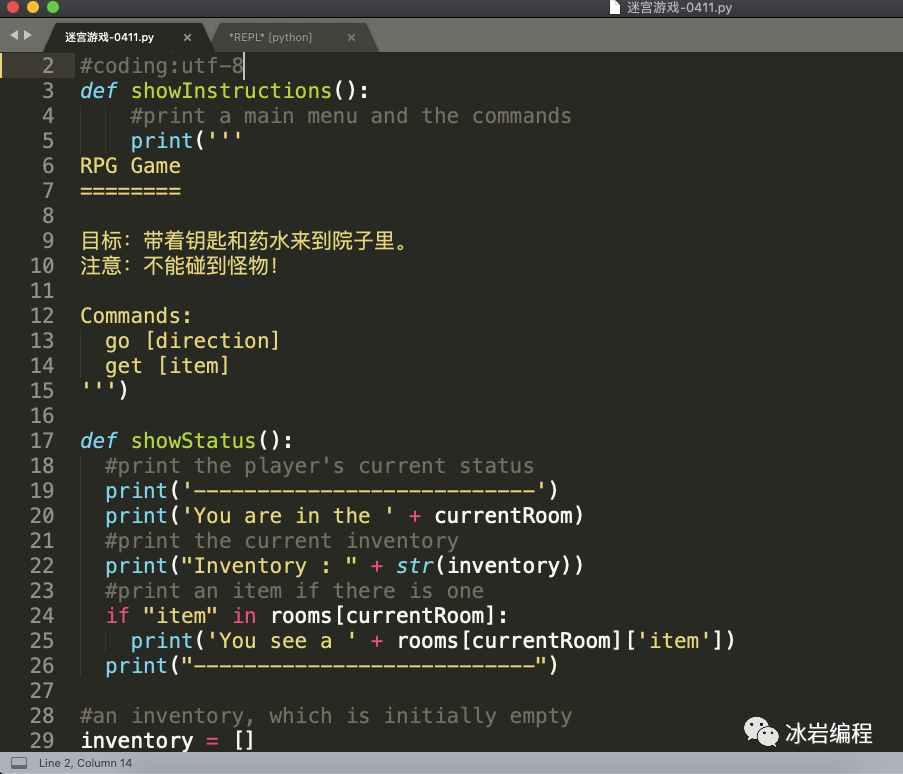This screenshot has width=903, height=774.
Task: Click the 目标 goal description line
Action: click(244, 241)
